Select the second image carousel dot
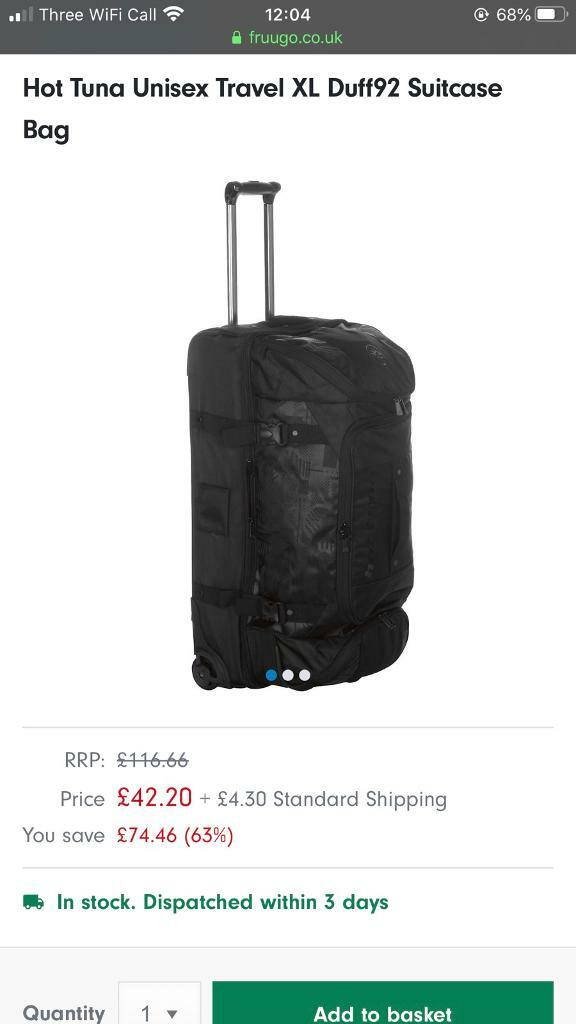 click(x=288, y=675)
